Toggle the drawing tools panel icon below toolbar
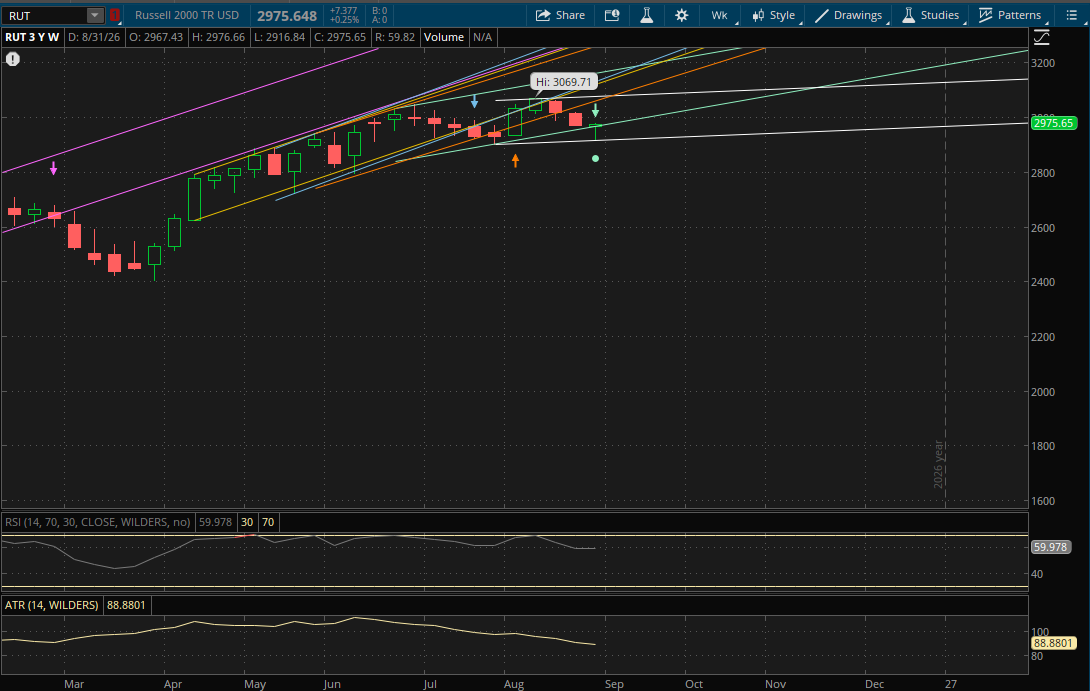The height and width of the screenshot is (691, 1090). click(1041, 38)
